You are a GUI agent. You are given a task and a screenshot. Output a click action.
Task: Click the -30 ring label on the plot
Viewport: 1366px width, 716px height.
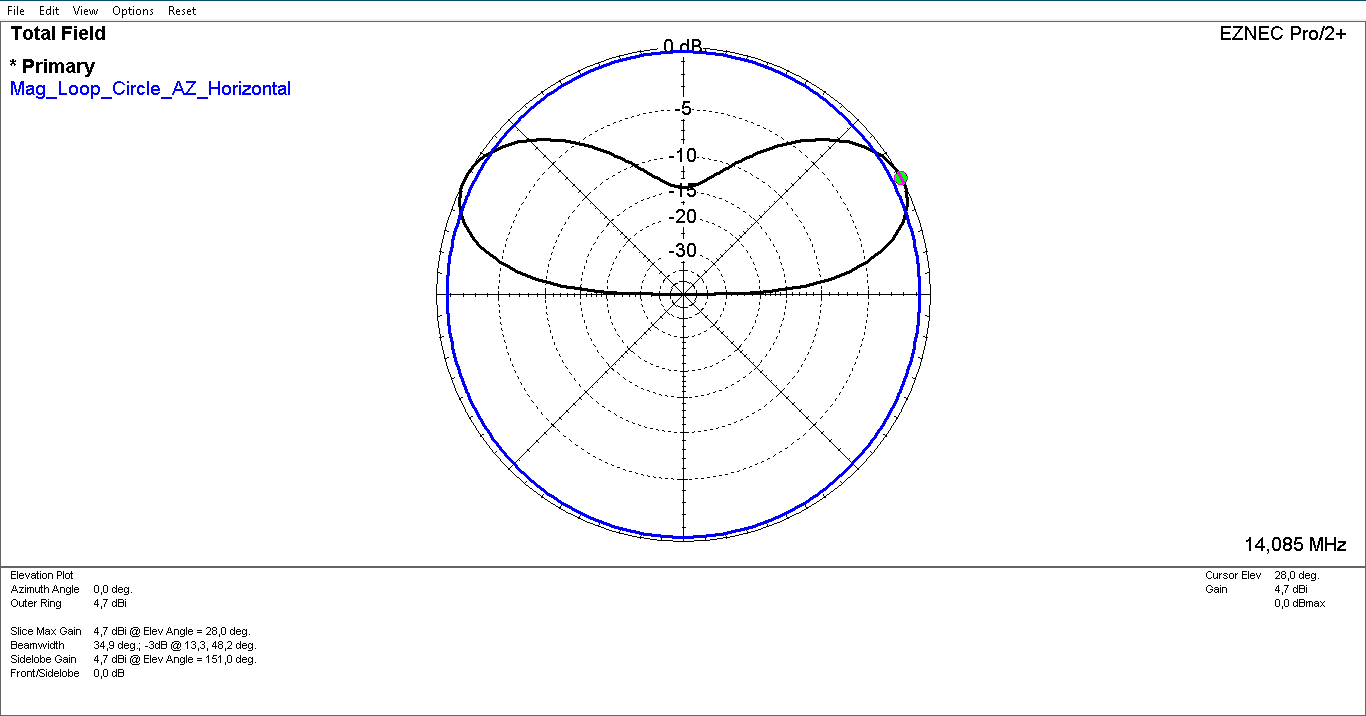point(683,250)
